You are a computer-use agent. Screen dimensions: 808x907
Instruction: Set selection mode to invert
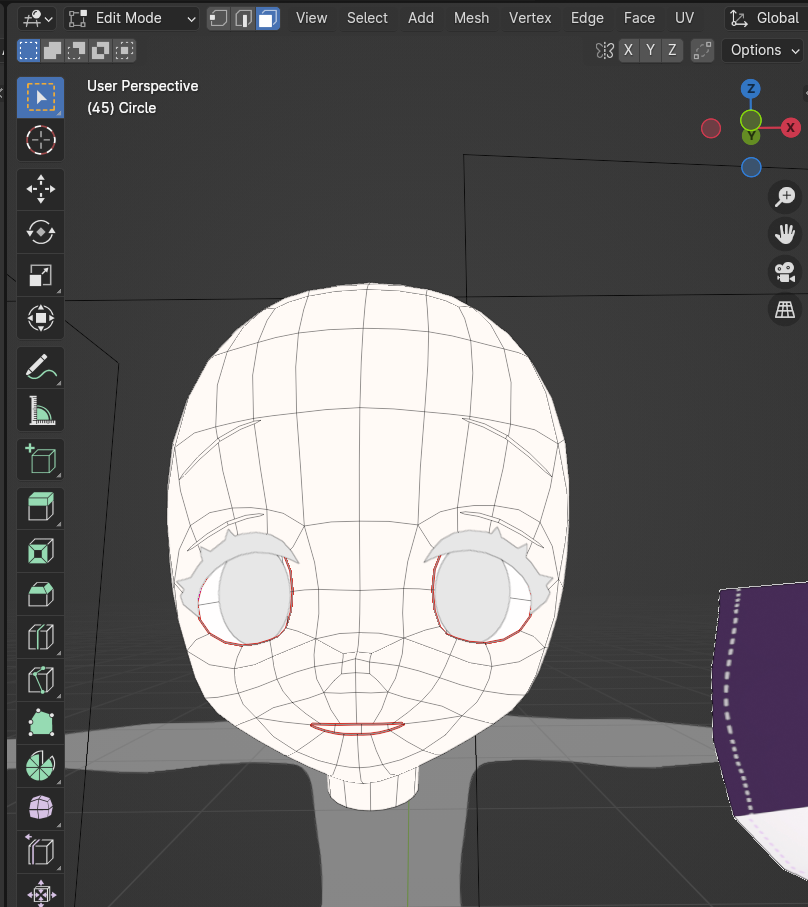pos(101,50)
